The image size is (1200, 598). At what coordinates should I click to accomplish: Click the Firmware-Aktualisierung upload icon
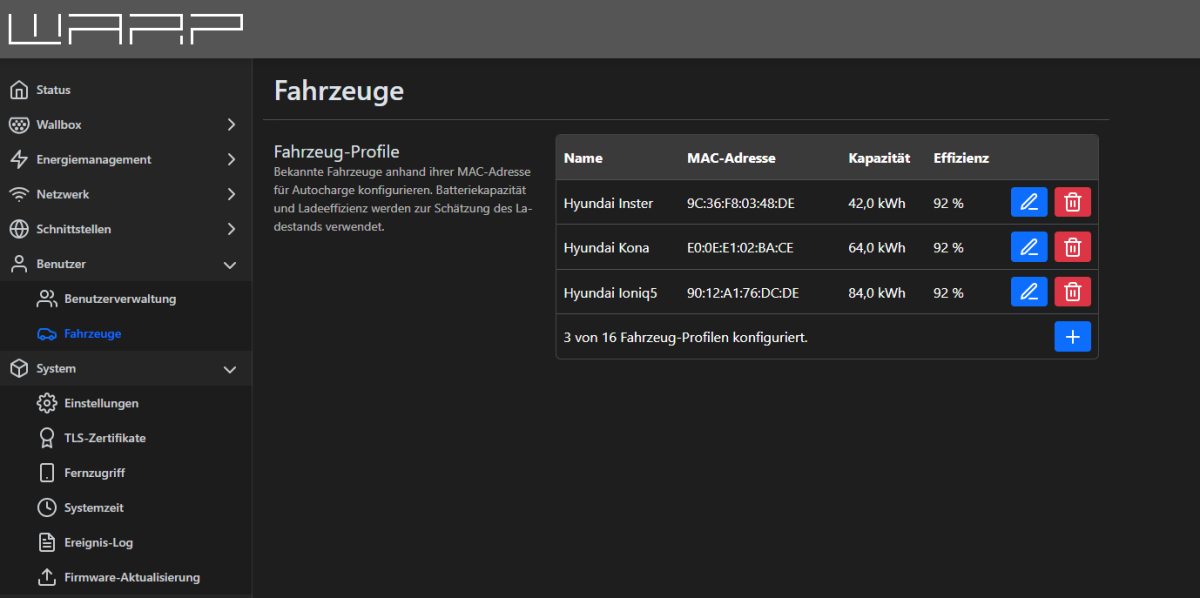[x=47, y=577]
